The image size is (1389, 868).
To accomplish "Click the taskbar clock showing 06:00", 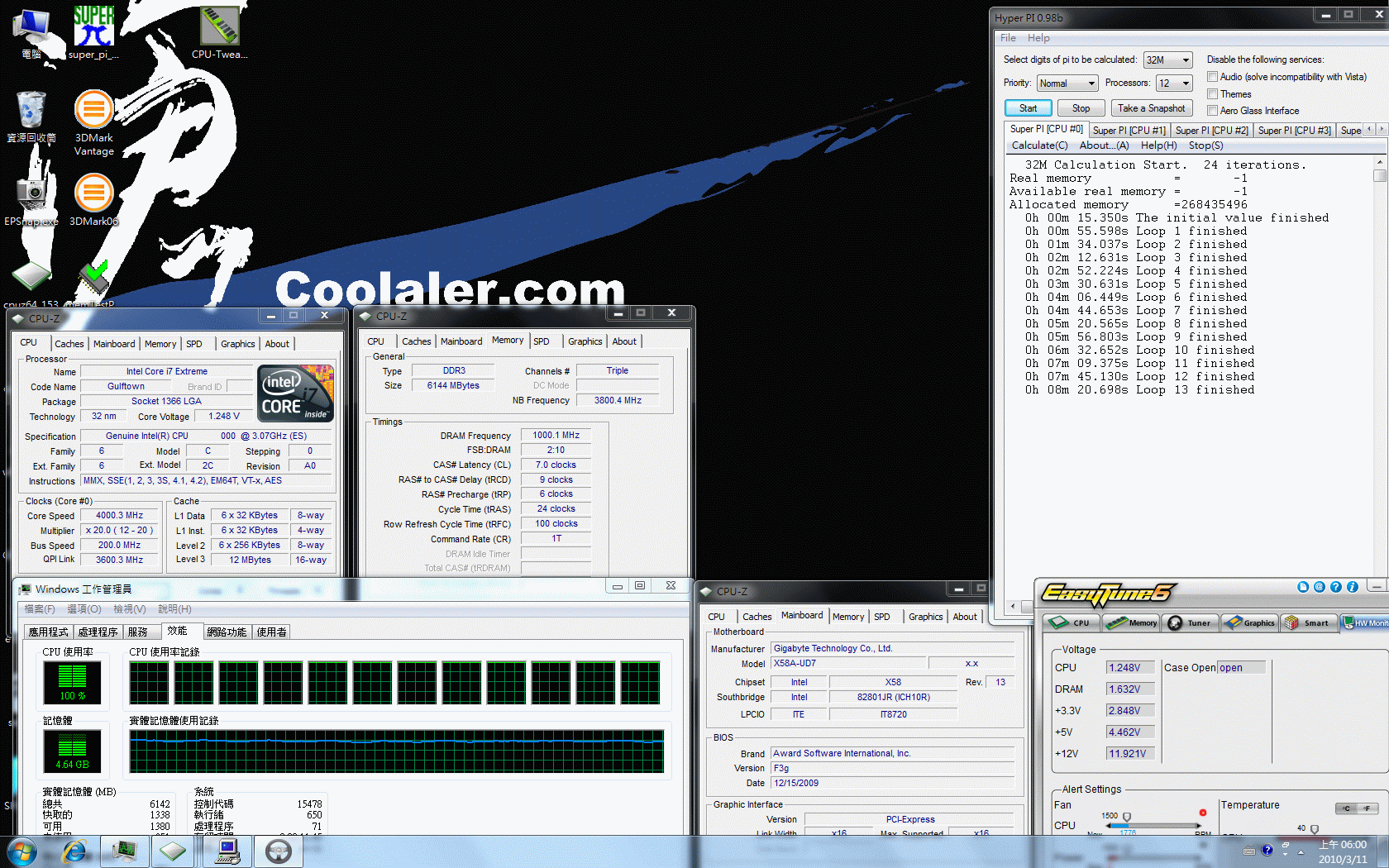I will coord(1342,851).
